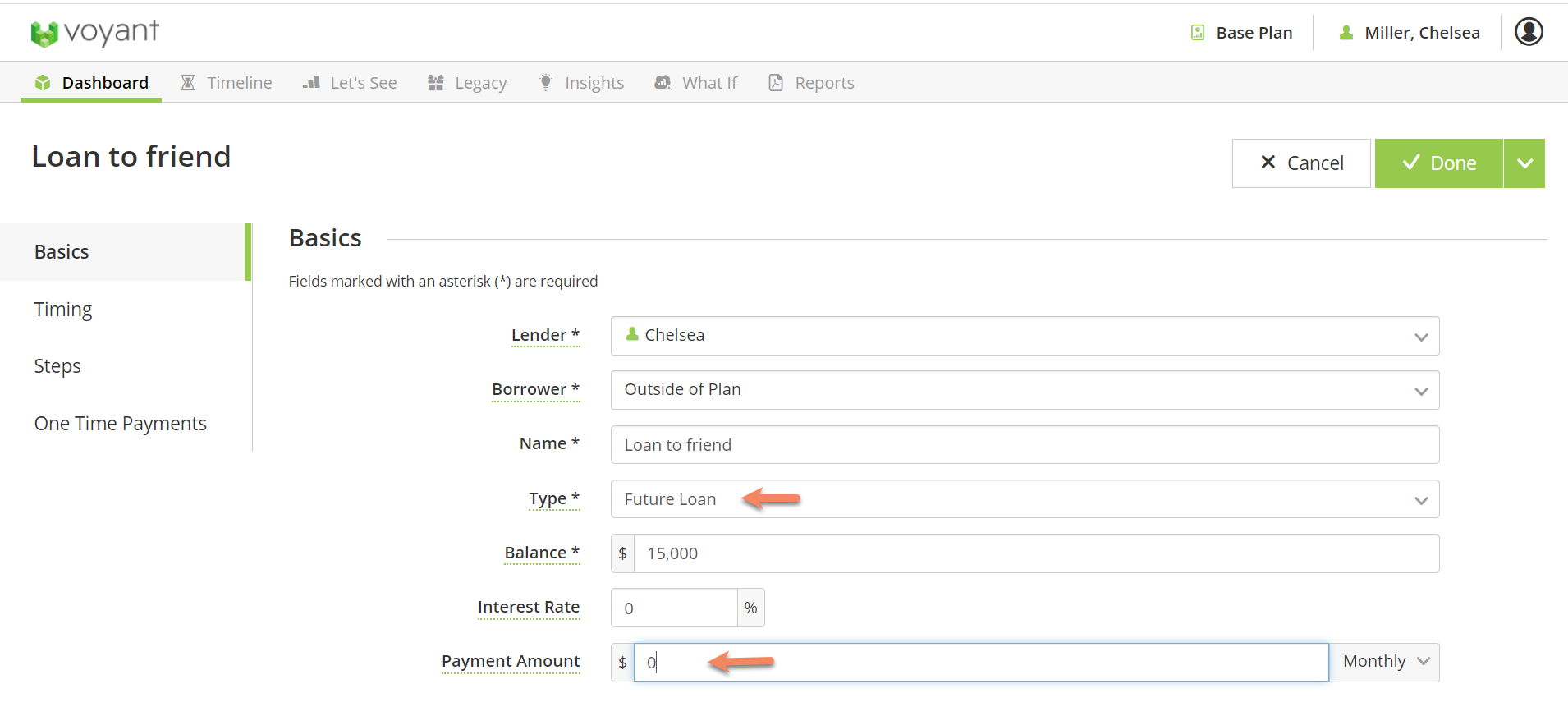This screenshot has width=1568, height=716.
Task: Click the Timeline hourglass icon
Action: tap(188, 83)
